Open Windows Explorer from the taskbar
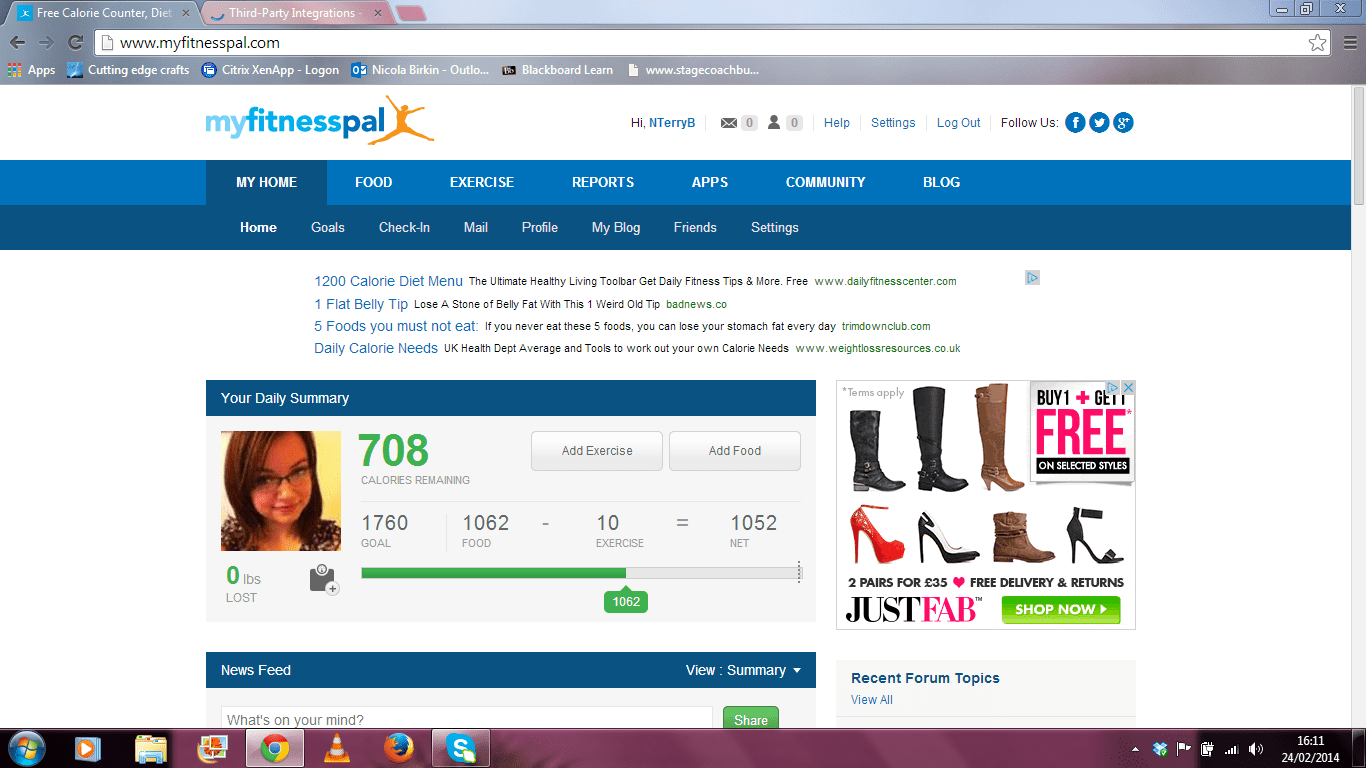 click(x=150, y=747)
